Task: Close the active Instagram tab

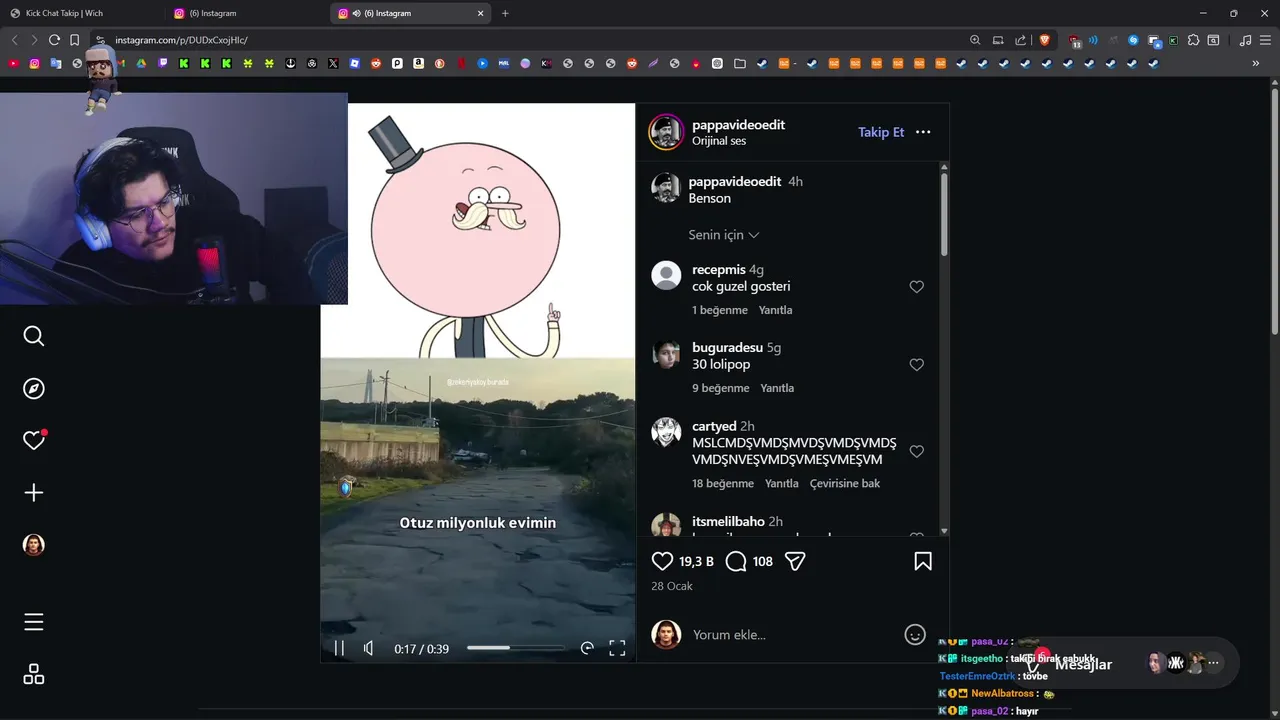Action: coord(481,13)
